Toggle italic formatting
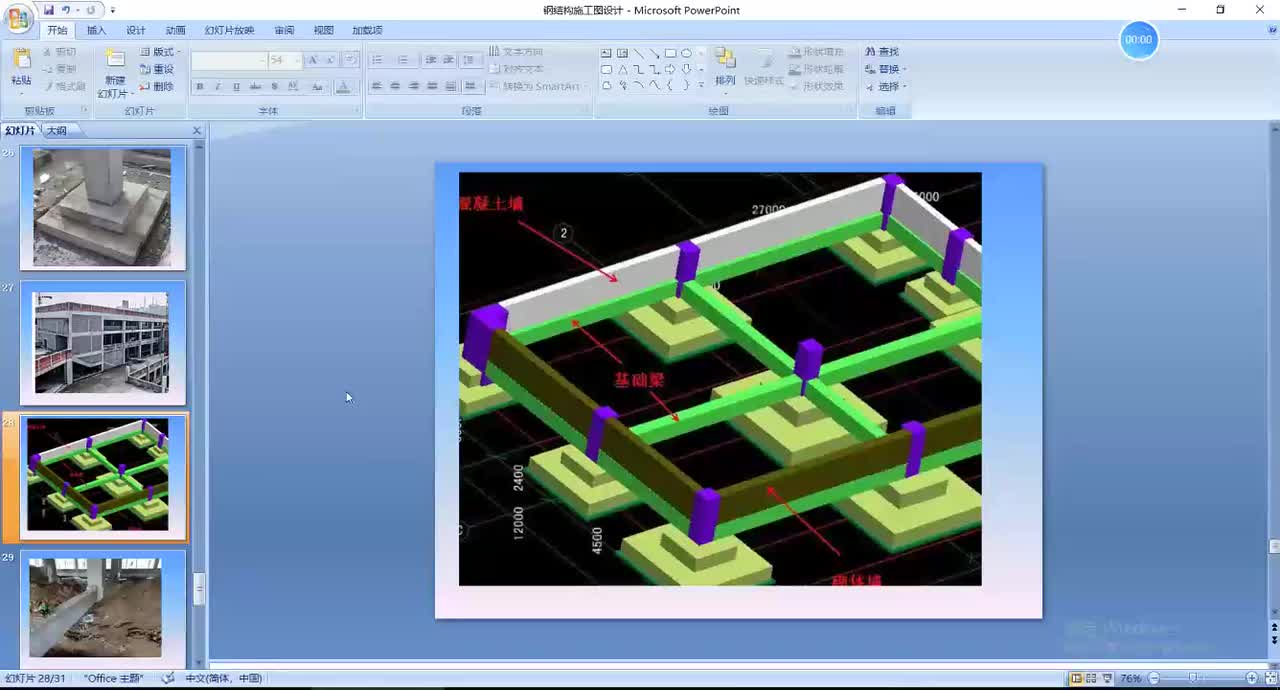This screenshot has height=690, width=1280. 218,87
